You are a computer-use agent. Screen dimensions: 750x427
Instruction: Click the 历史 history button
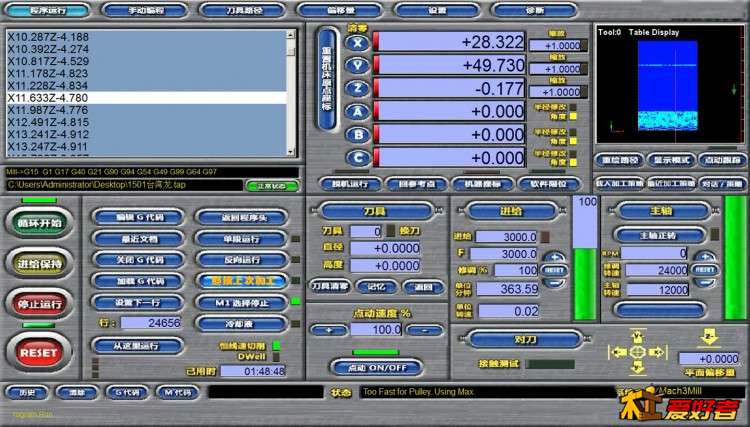coord(27,393)
